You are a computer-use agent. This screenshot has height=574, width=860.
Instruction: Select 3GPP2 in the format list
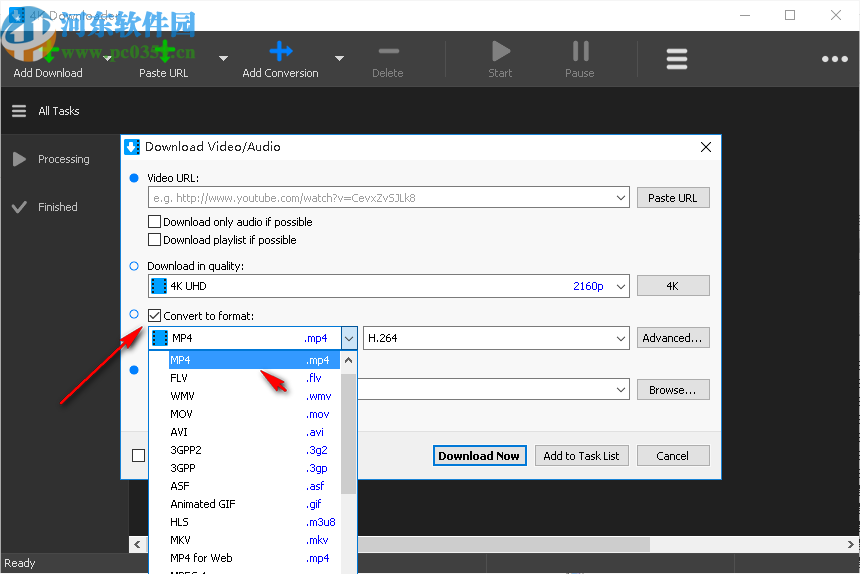(x=254, y=450)
